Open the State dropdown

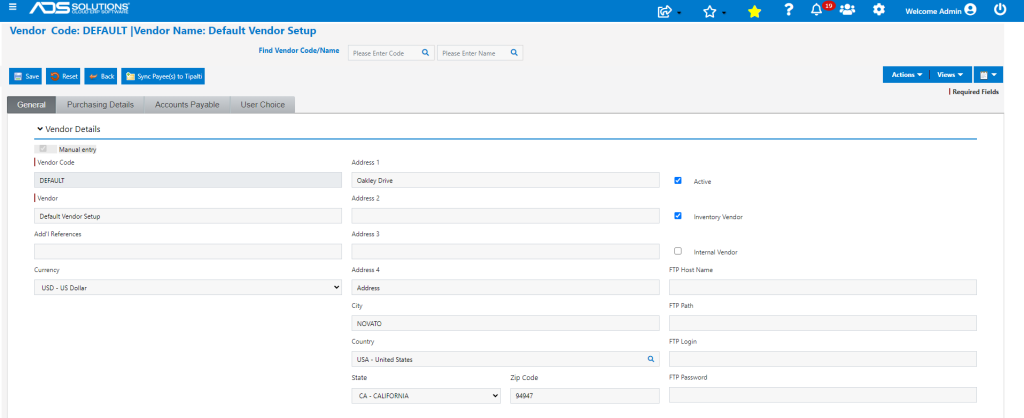click(426, 395)
